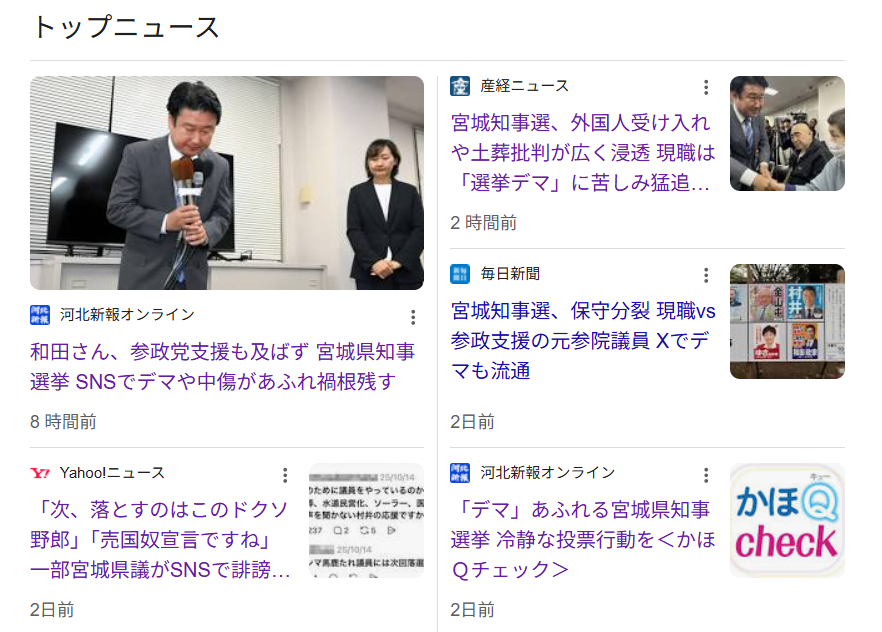
Task: Click the 産経ニュース source favicon
Action: pos(460,86)
